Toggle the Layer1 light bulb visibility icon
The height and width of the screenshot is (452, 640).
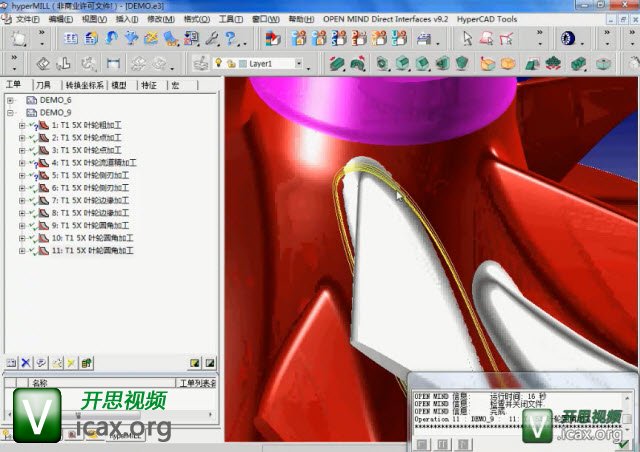[x=218, y=63]
